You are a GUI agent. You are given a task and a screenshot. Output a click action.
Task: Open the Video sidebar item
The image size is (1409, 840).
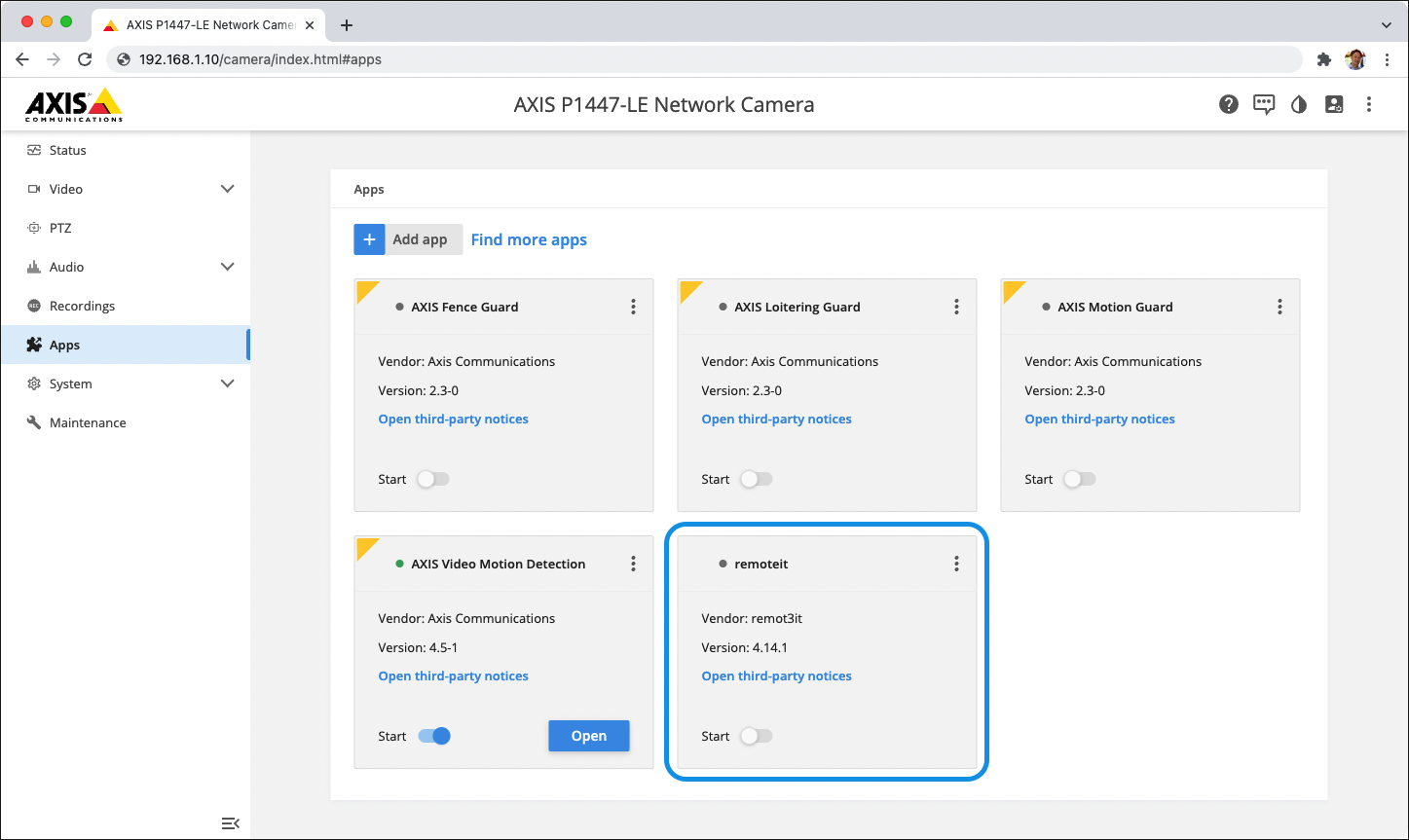tap(125, 189)
